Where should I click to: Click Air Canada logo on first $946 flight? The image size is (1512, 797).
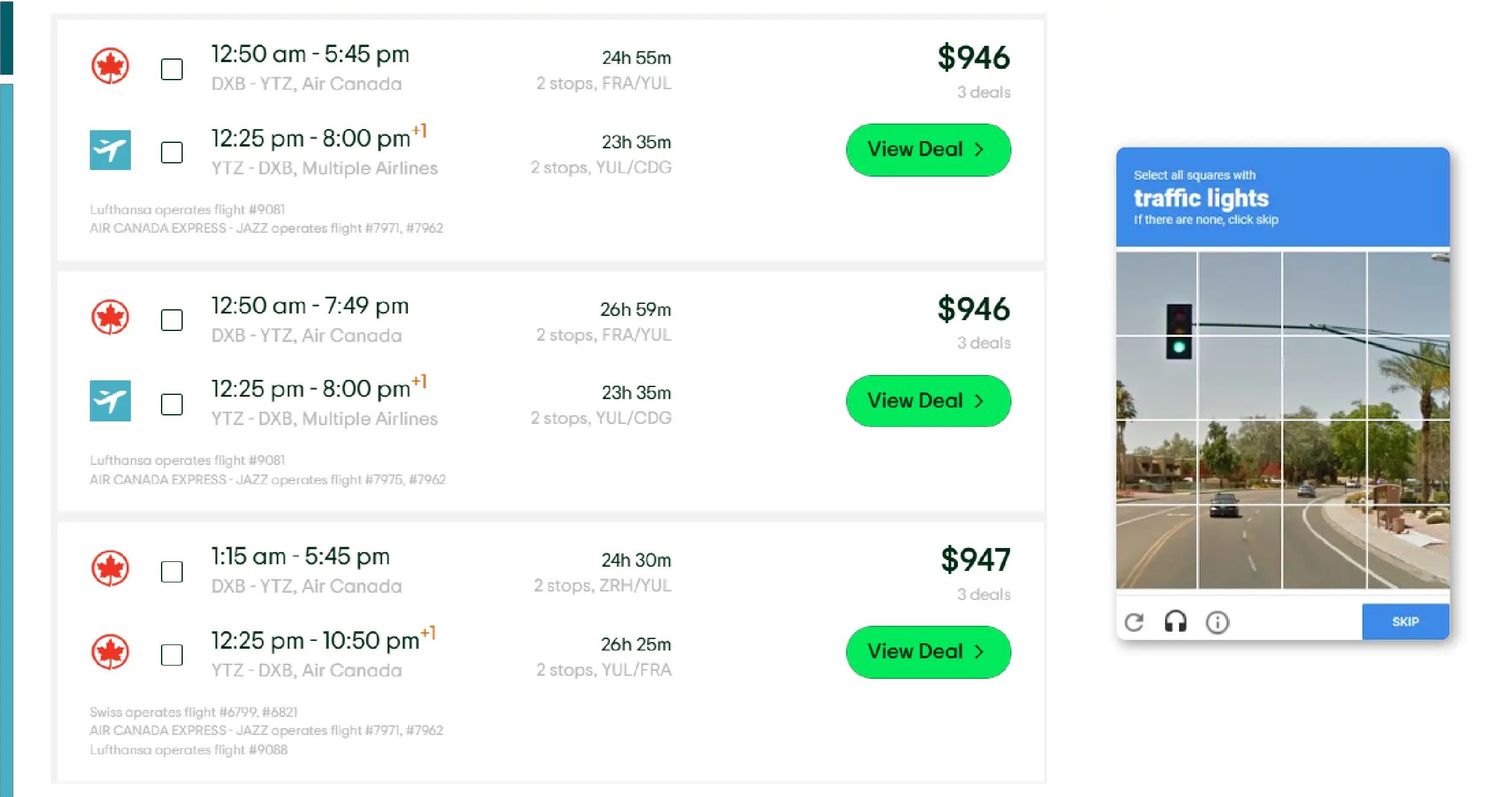[x=110, y=66]
